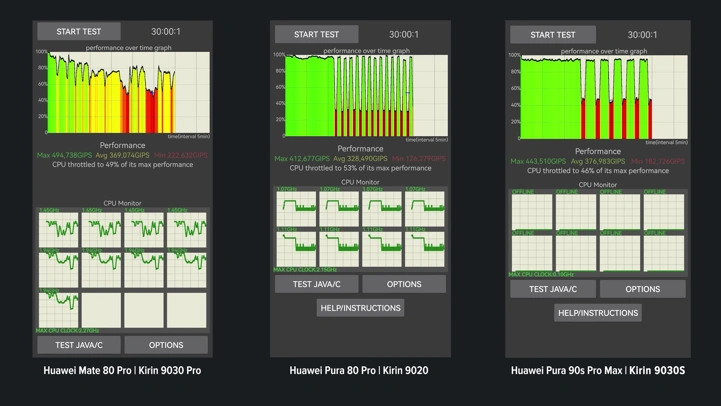
Task: Click the Avg 376,983GIPS value
Action: 598,161
